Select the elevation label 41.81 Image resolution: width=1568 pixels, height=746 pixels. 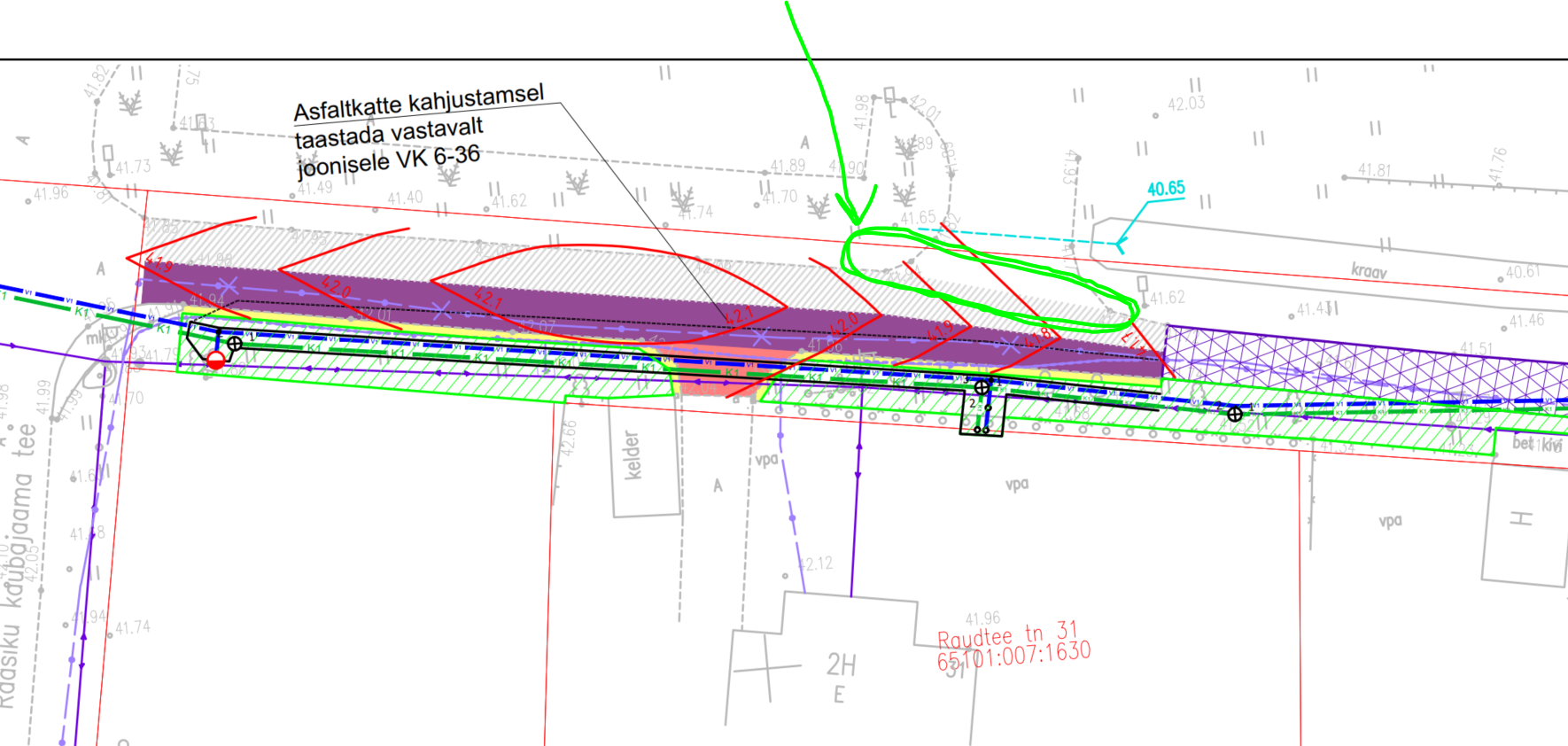click(x=1375, y=170)
